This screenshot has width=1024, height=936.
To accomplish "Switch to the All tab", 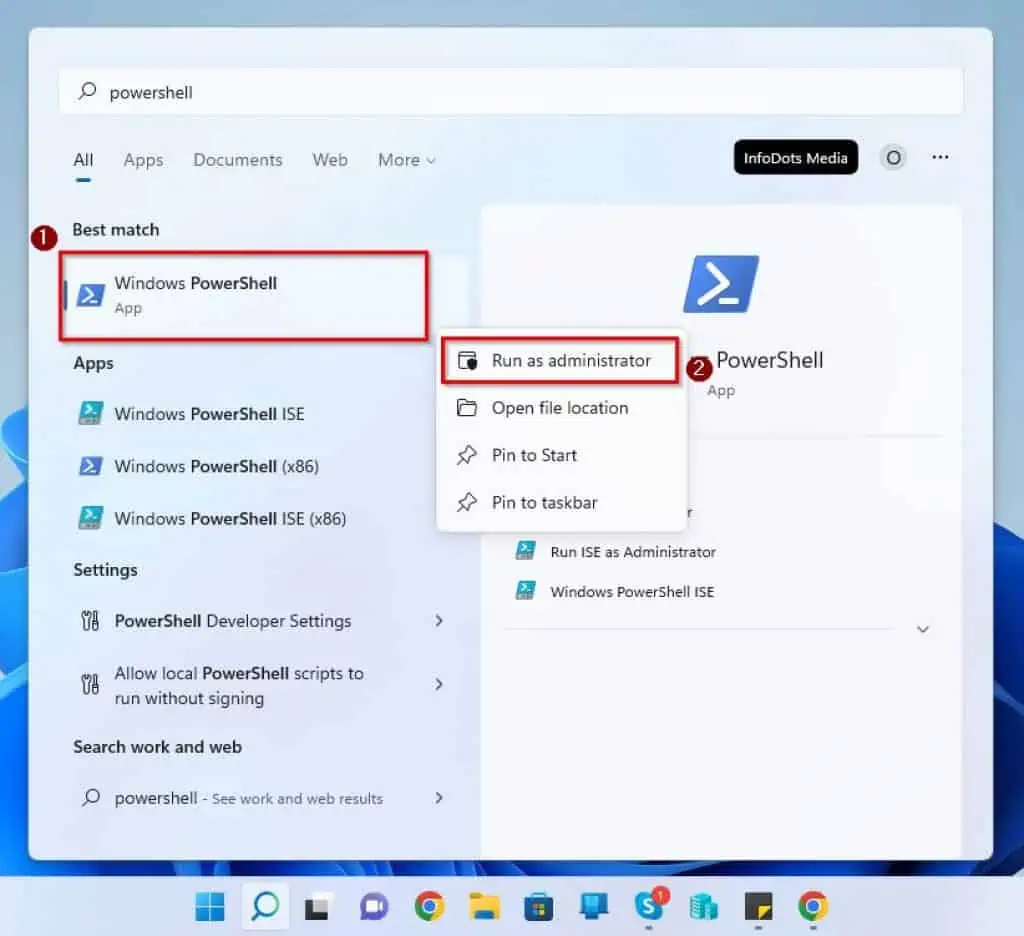I will pyautogui.click(x=83, y=160).
